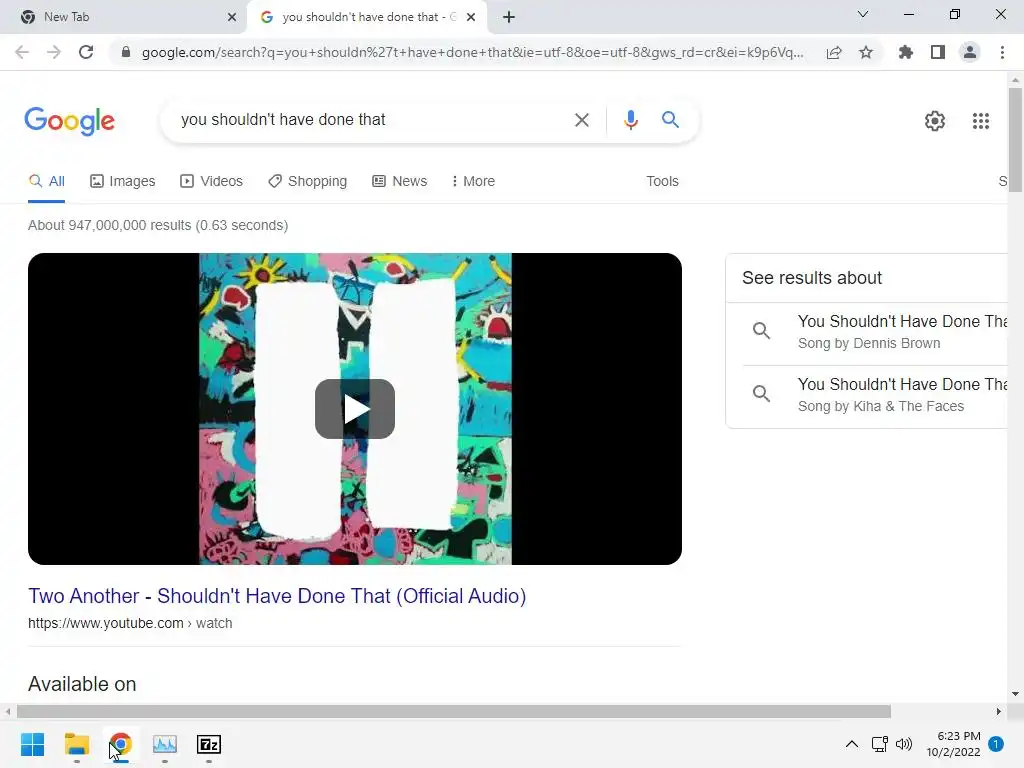
Task: Open File Explorer from taskbar
Action: (x=76, y=744)
